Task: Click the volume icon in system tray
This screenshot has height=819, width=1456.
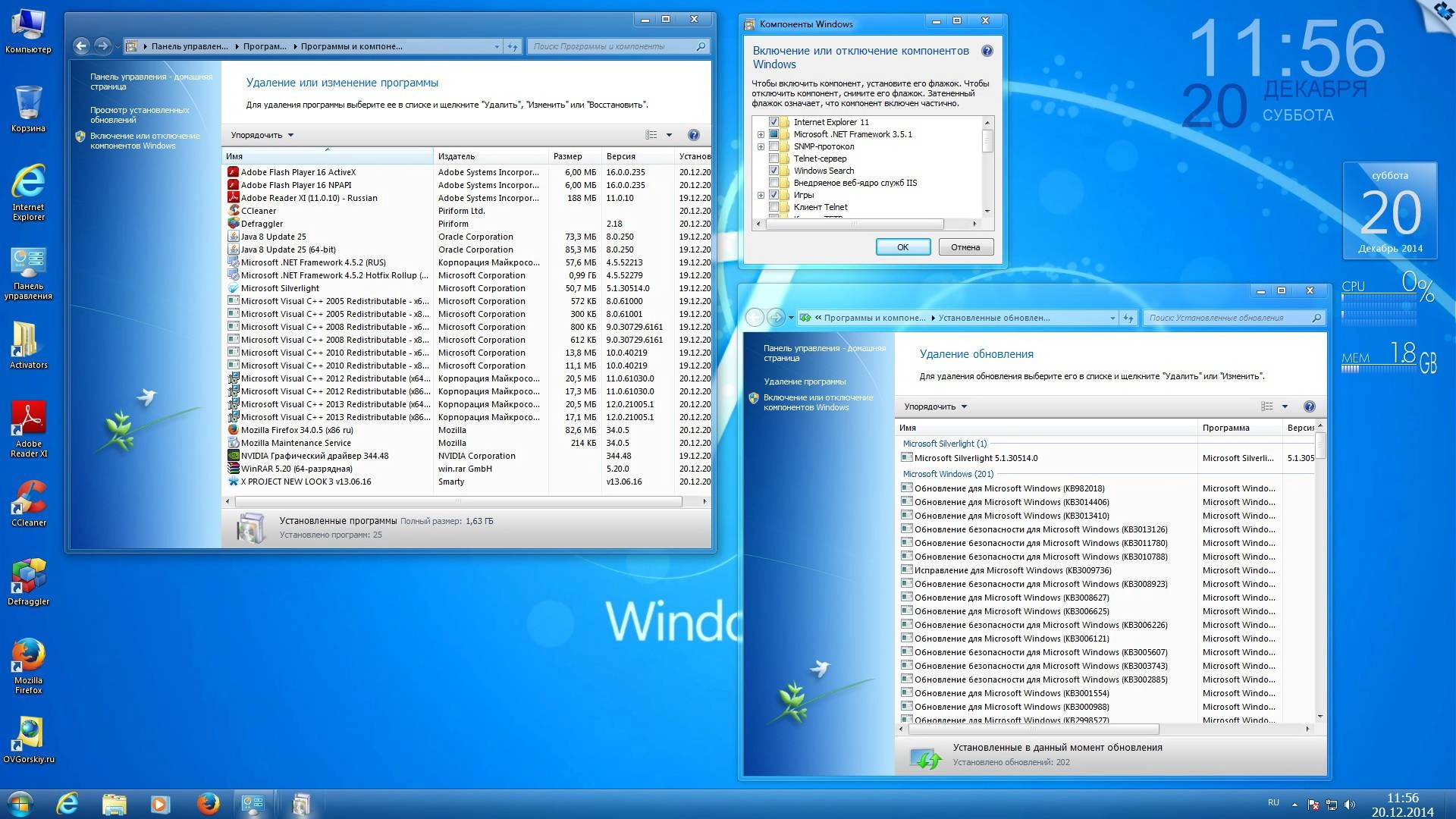Action: point(1348,802)
